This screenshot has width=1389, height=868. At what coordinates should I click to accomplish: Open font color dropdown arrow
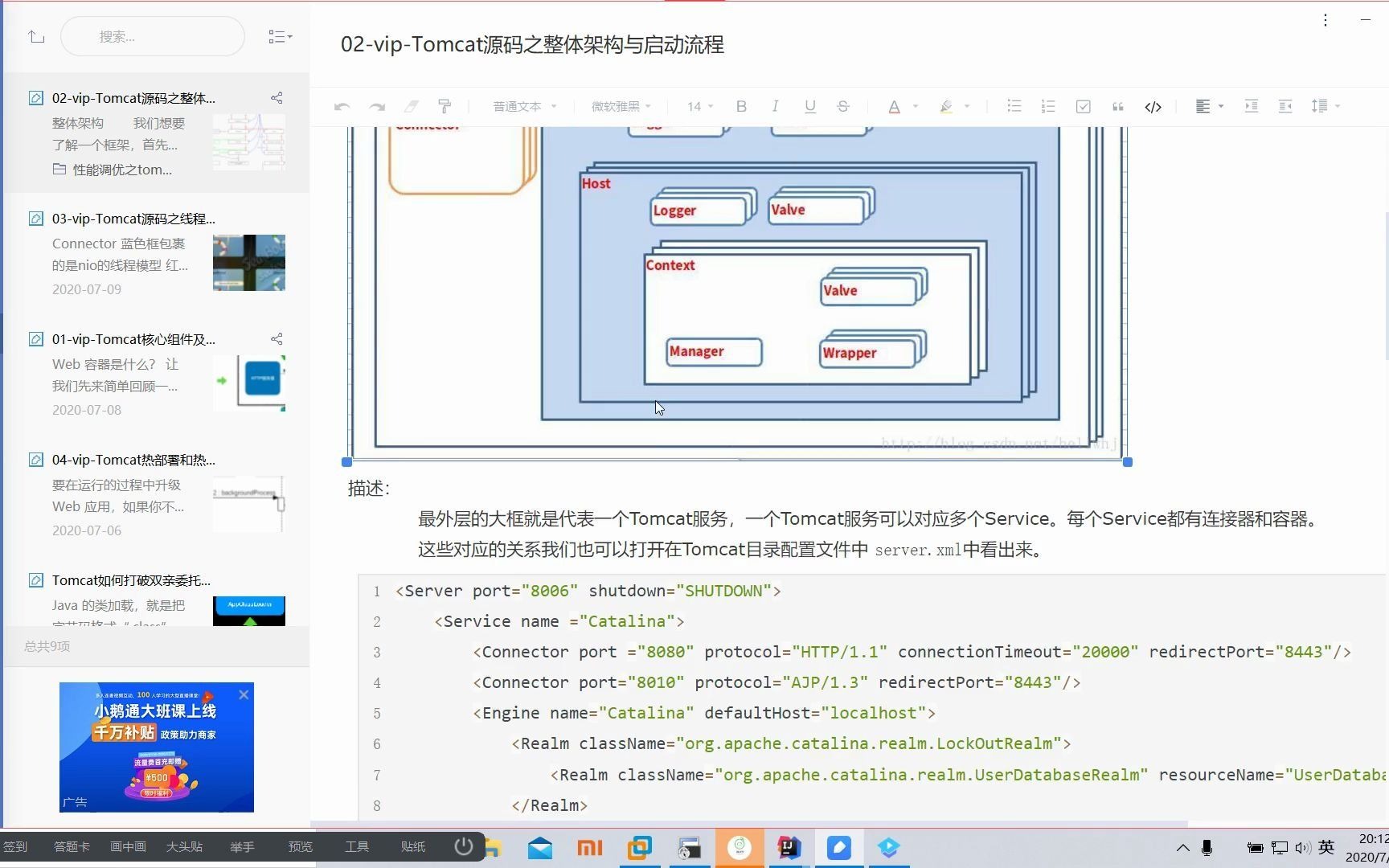pyautogui.click(x=916, y=106)
